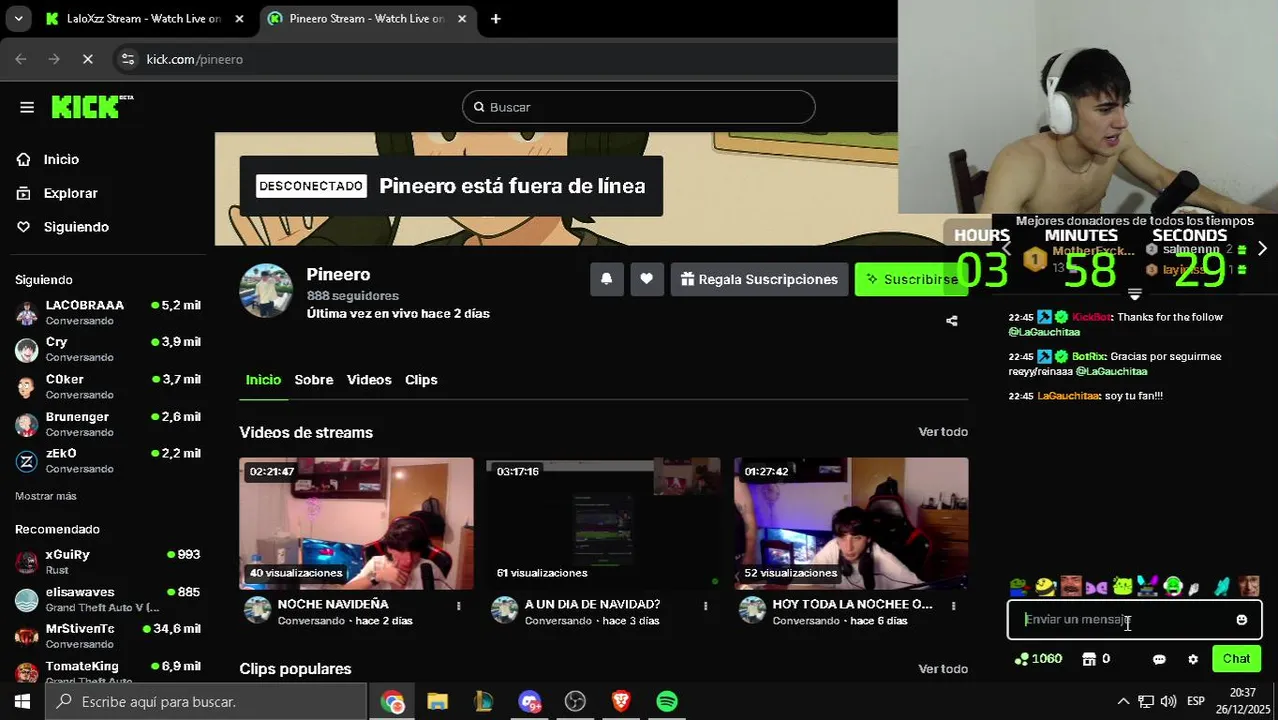Open the Windows Start menu
This screenshot has width=1278, height=720.
pyautogui.click(x=22, y=702)
